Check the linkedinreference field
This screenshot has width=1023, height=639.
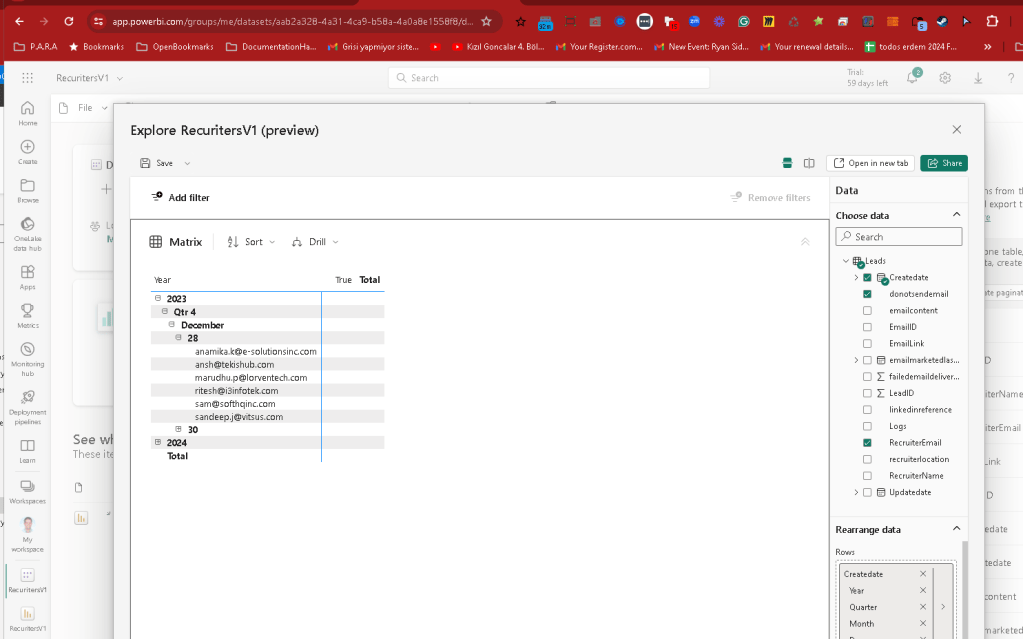pyautogui.click(x=867, y=410)
